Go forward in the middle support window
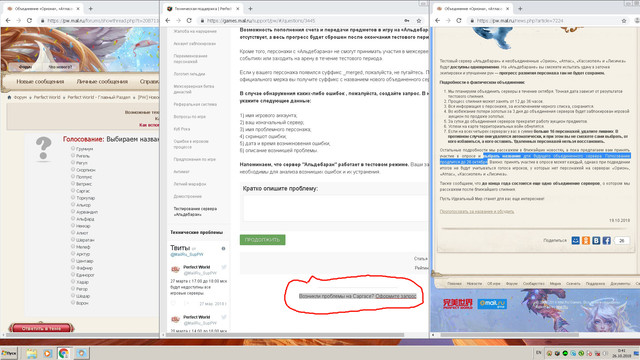Image resolution: width=640 pixels, height=360 pixels. click(178, 20)
